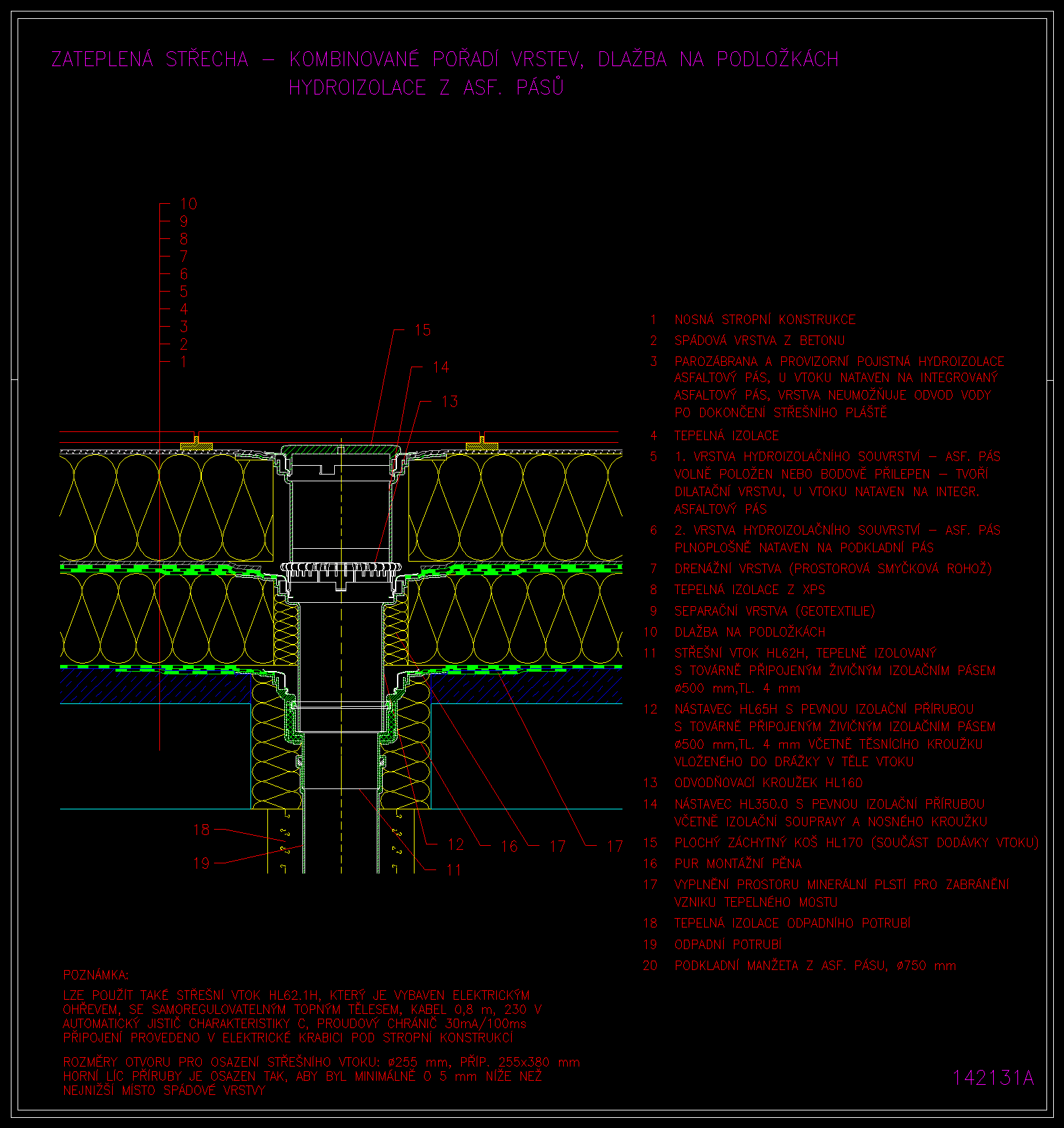Select legend text 'PUR MONTÁŽNÍ PĚNA'

coord(738,863)
